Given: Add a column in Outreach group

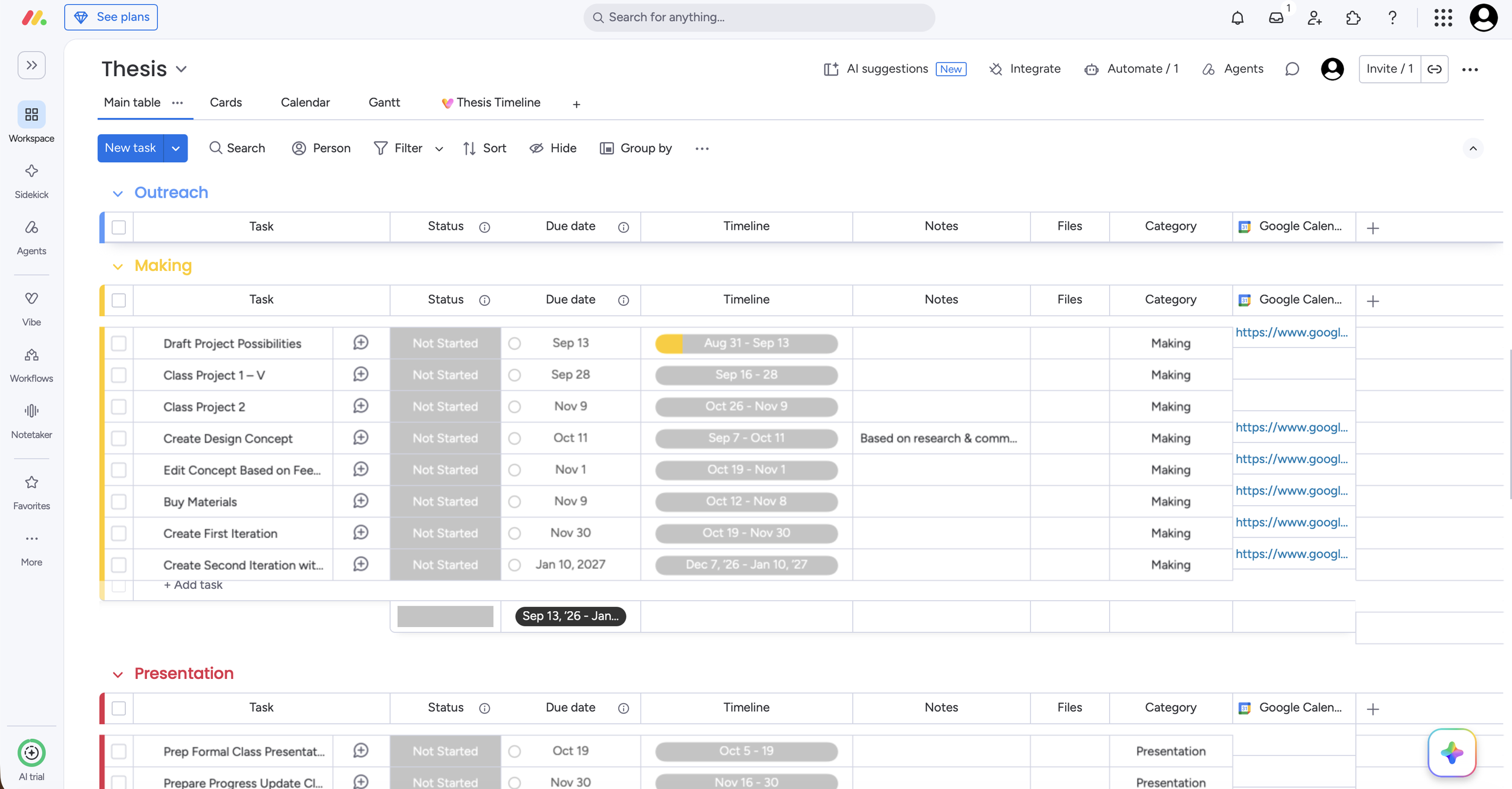Looking at the screenshot, I should click(1373, 228).
